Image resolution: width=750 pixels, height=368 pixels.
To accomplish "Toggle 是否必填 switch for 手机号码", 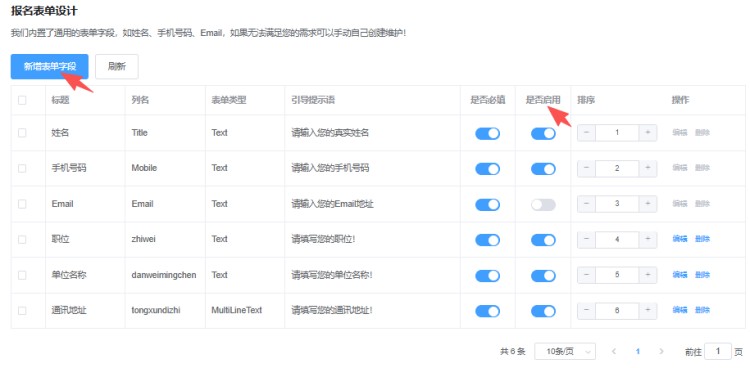I will [487, 169].
